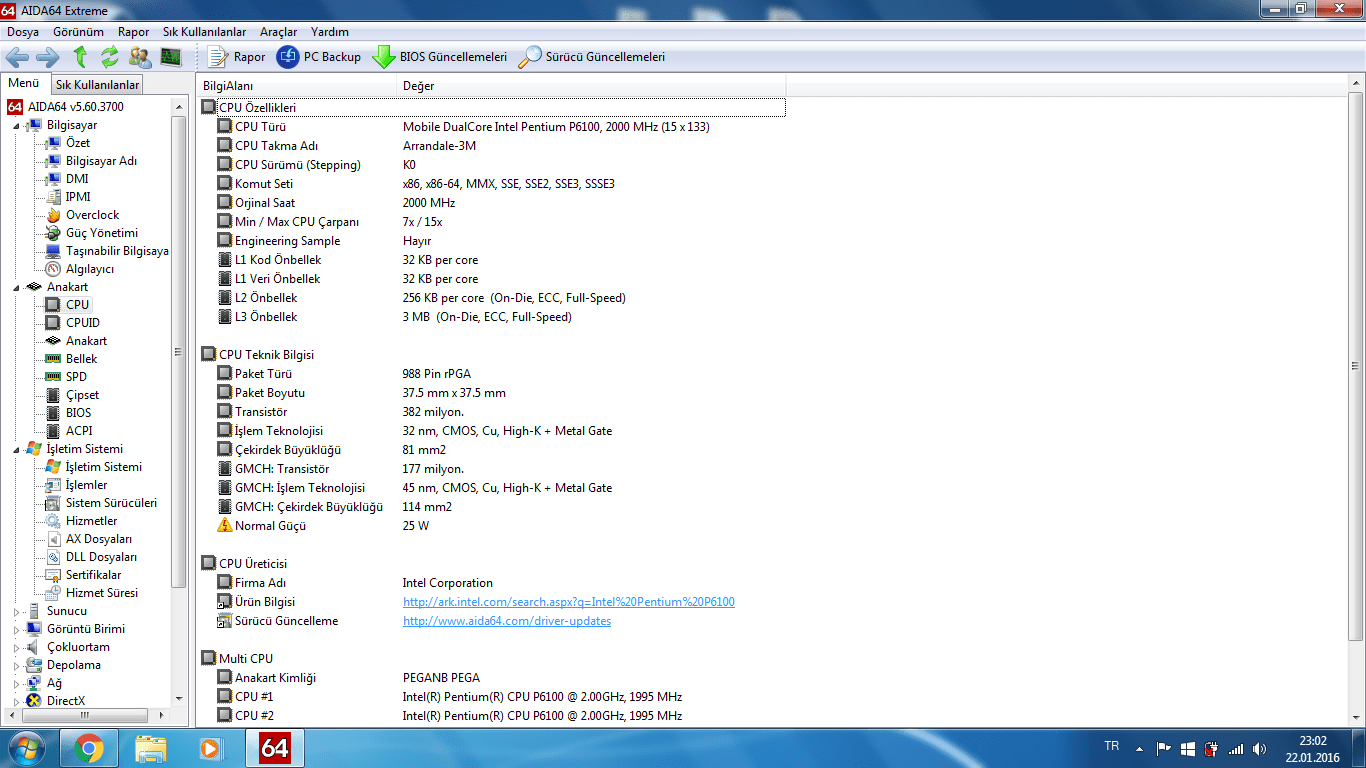Expand the Depolama tree node
This screenshot has height=768, width=1366.
[x=15, y=666]
